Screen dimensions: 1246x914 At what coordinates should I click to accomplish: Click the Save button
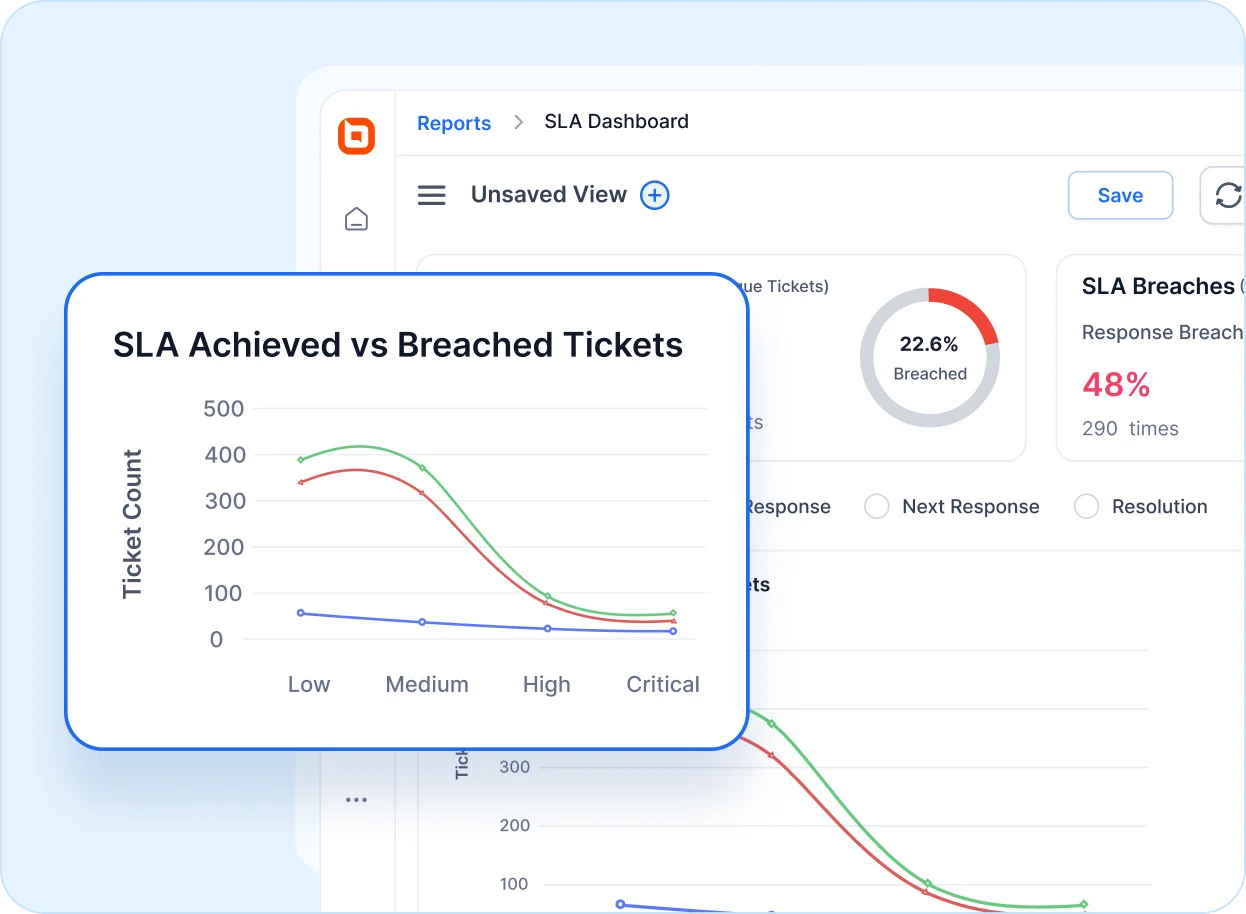1120,195
